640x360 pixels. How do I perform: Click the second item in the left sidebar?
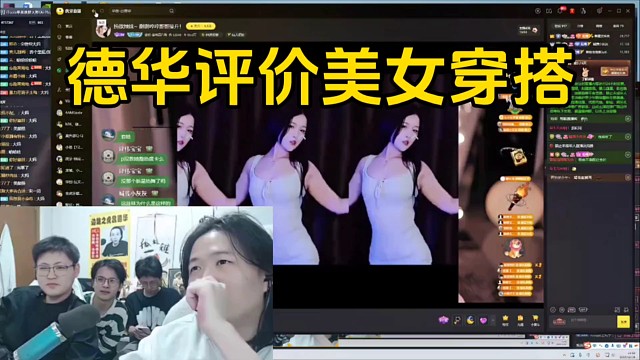point(64,37)
